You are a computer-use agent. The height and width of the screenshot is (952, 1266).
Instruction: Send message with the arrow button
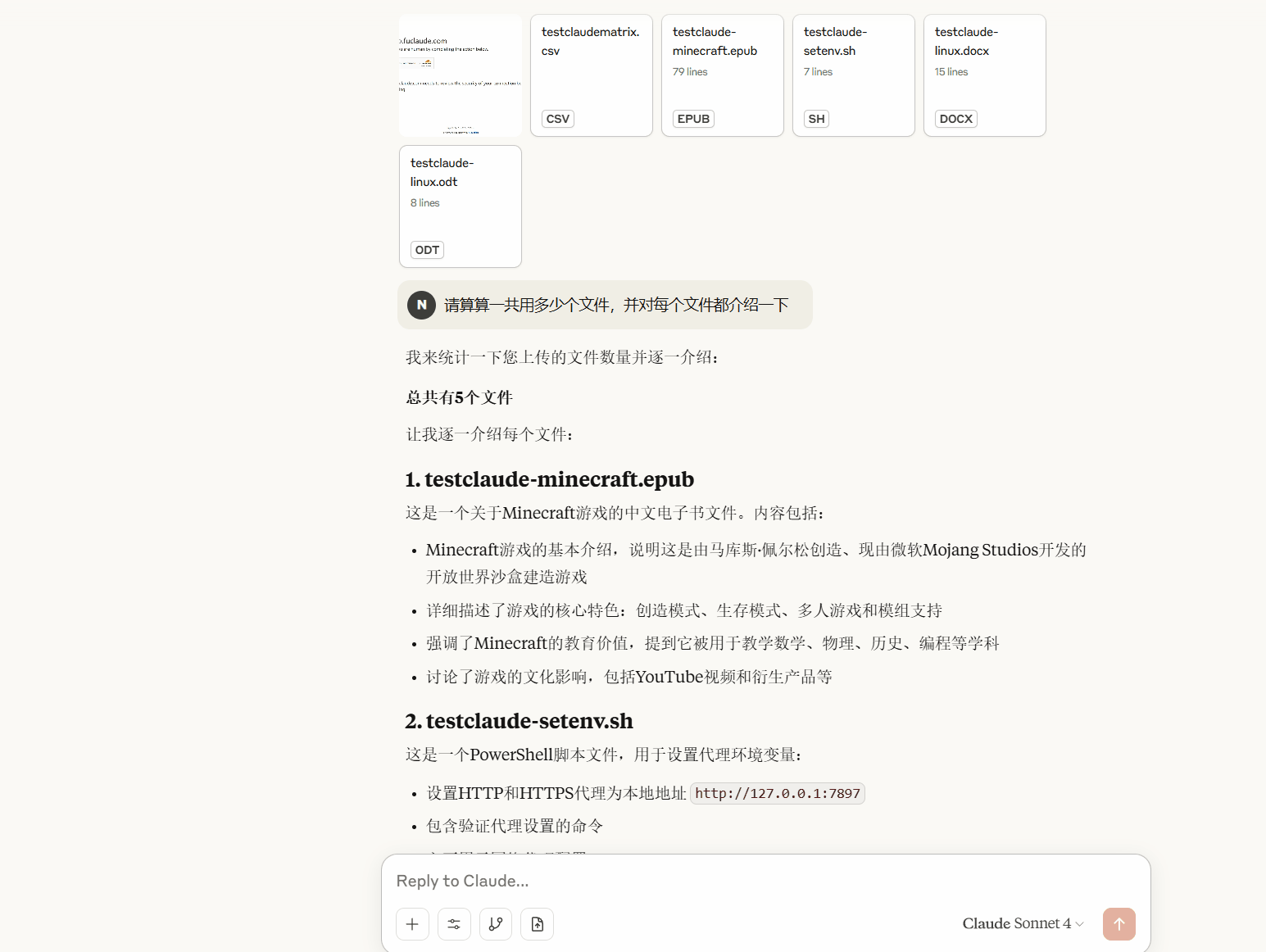click(1119, 924)
